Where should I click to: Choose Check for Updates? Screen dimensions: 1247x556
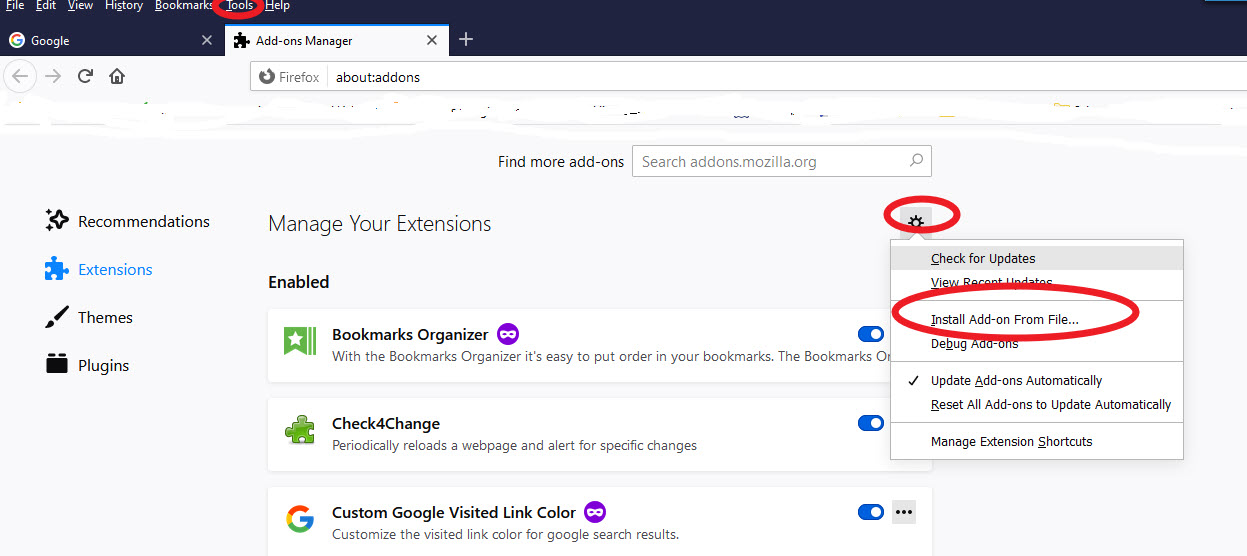coord(1037,258)
